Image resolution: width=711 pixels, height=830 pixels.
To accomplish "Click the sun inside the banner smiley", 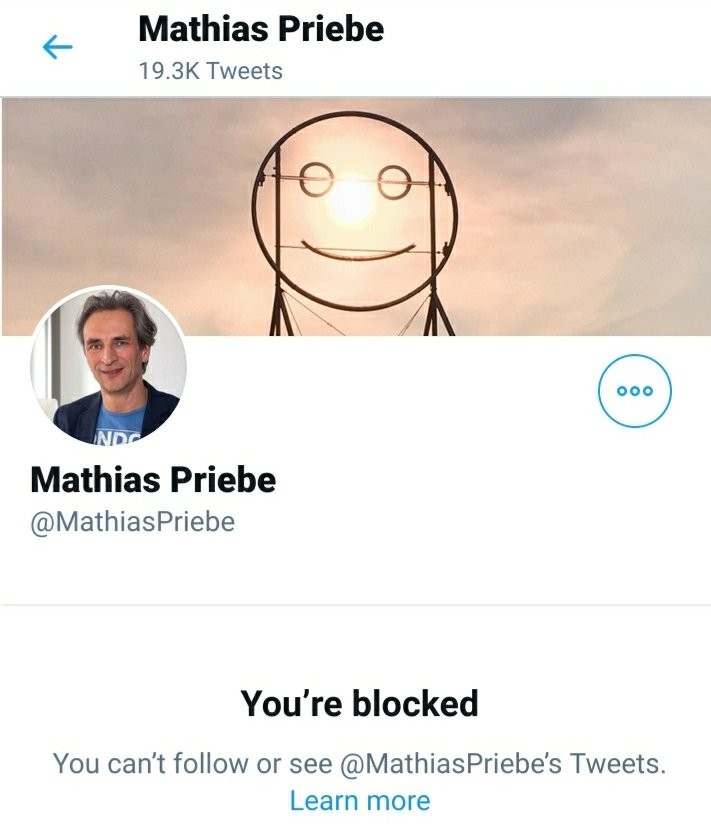I will pos(352,202).
